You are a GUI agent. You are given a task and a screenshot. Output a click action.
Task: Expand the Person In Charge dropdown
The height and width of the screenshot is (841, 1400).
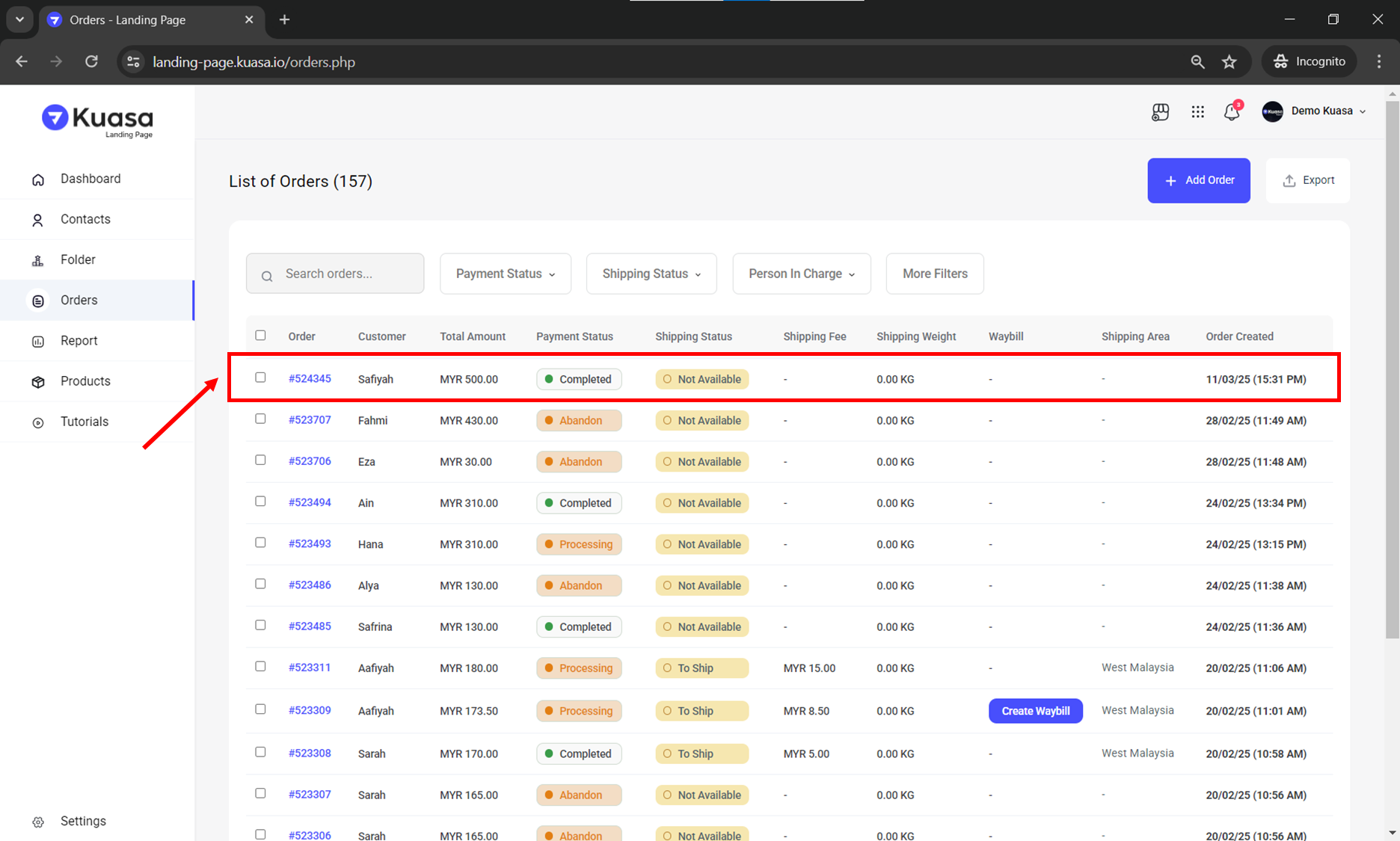click(801, 274)
